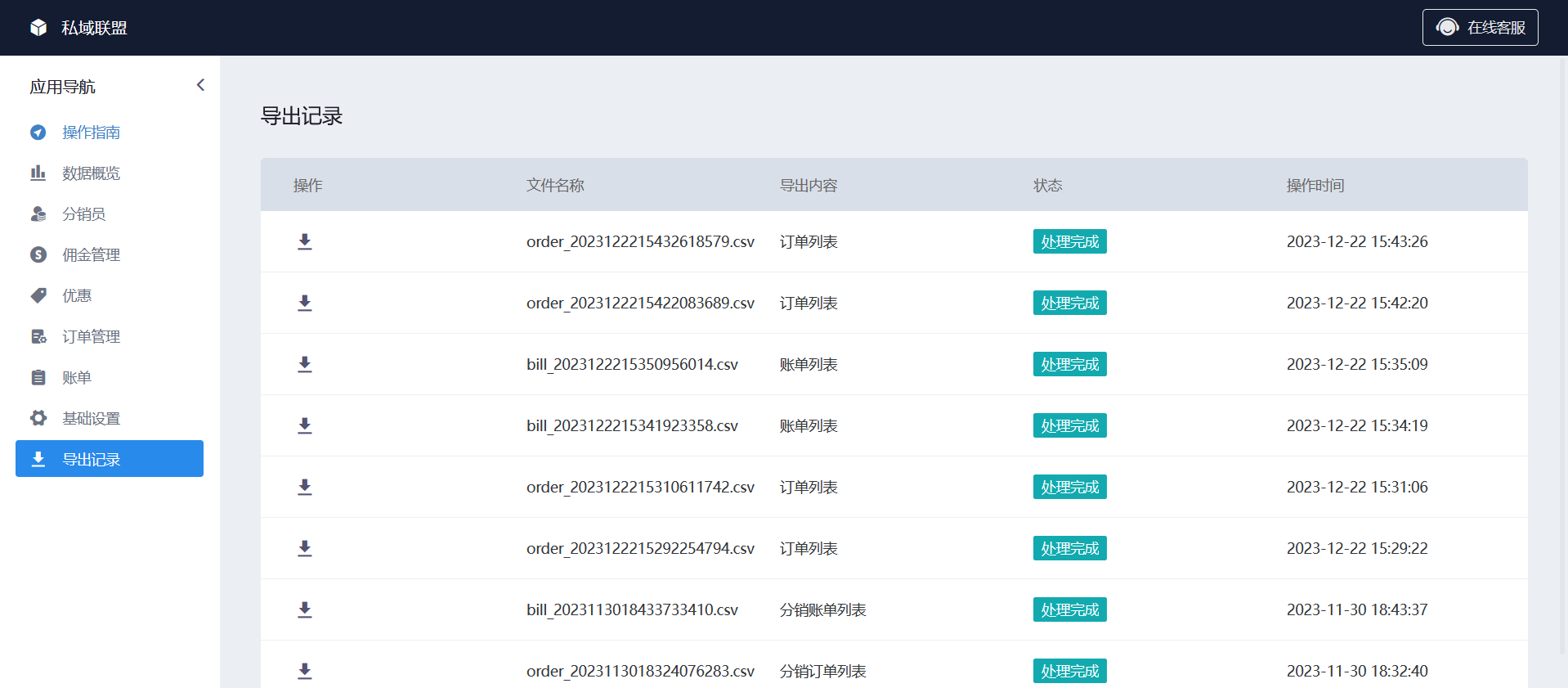Click timestamp 2023-11-30 18:32:40
The width and height of the screenshot is (1568, 688).
tap(1357, 671)
